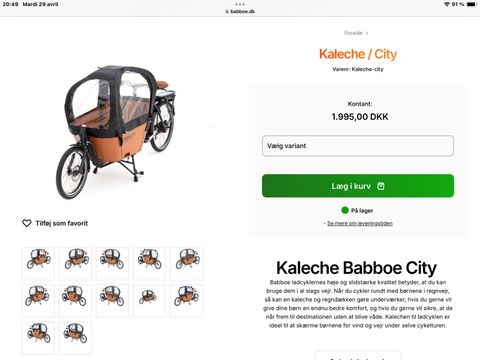This screenshot has height=360, width=480.
Task: Select the last thumbnail in third row
Action: 75,338
